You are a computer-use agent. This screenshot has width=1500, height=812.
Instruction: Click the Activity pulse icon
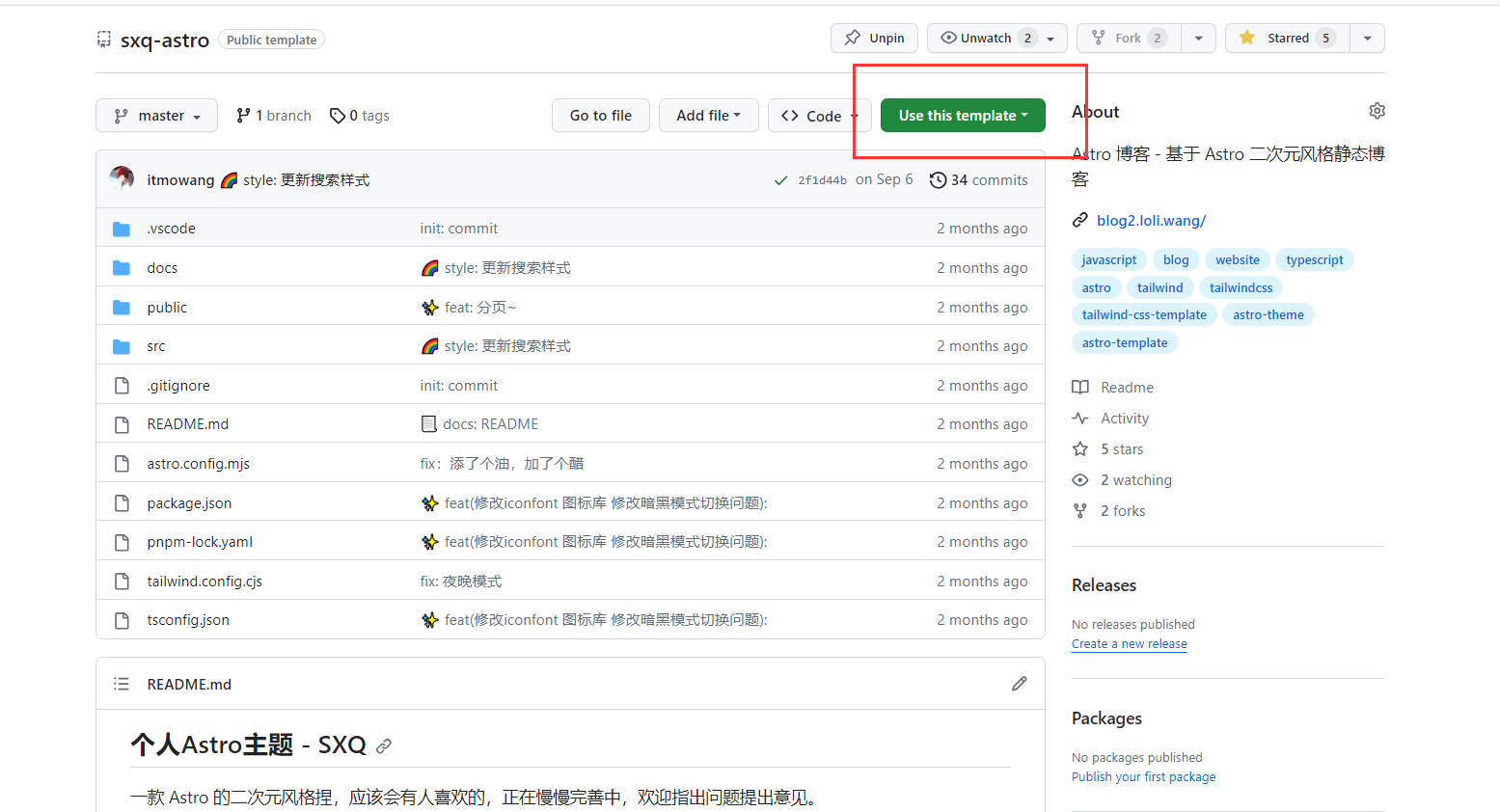click(1080, 419)
